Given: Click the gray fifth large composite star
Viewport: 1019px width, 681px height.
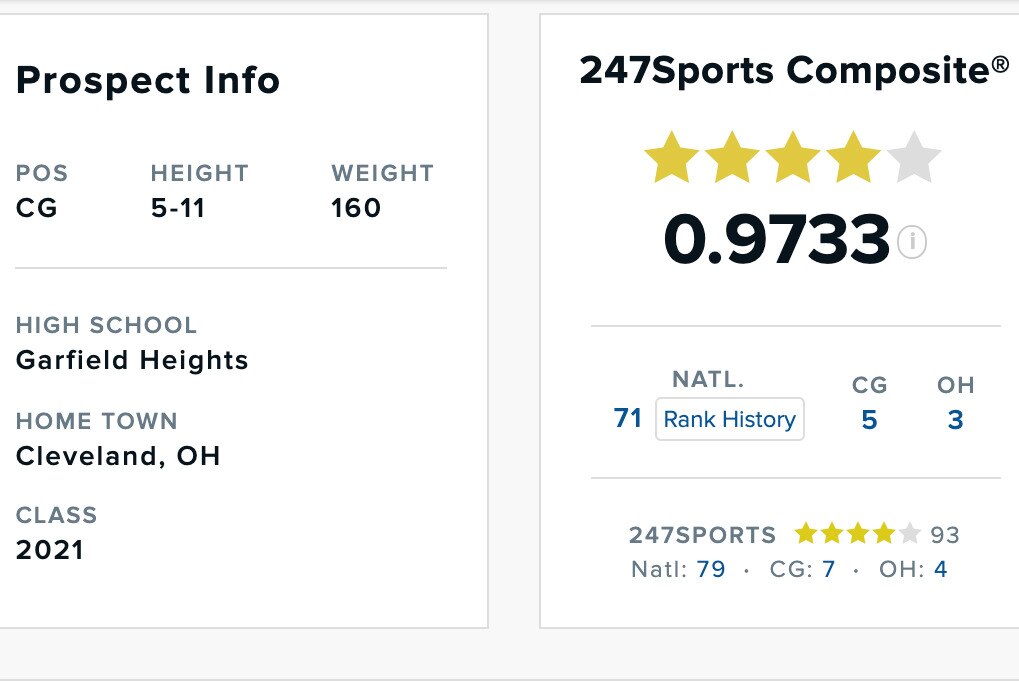Looking at the screenshot, I should coord(913,159).
